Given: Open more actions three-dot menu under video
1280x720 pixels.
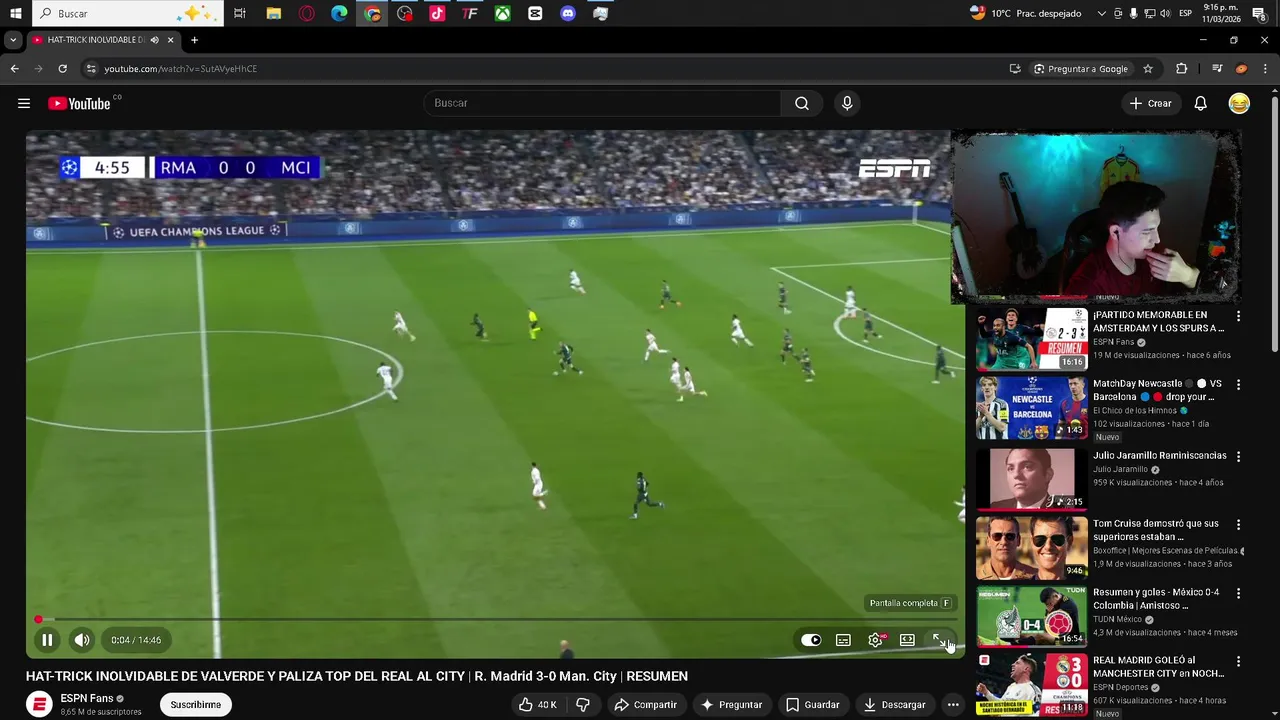Looking at the screenshot, I should pos(953,705).
